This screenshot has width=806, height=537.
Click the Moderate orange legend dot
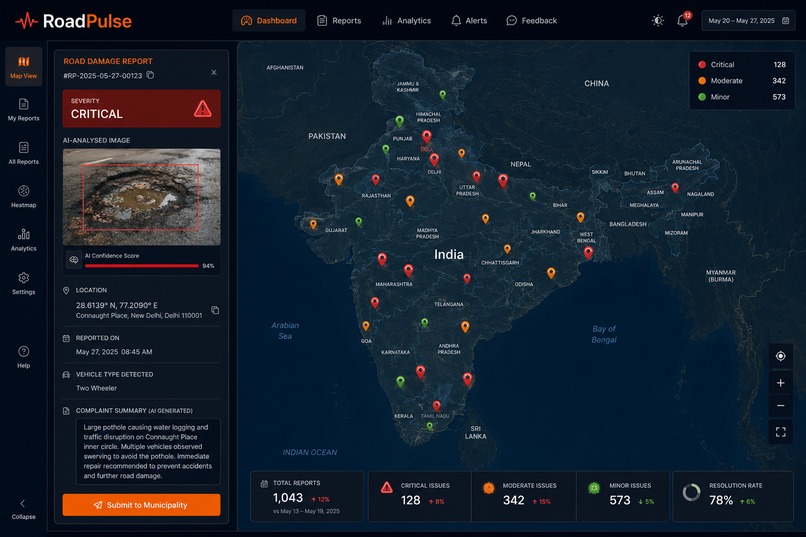pyautogui.click(x=702, y=81)
